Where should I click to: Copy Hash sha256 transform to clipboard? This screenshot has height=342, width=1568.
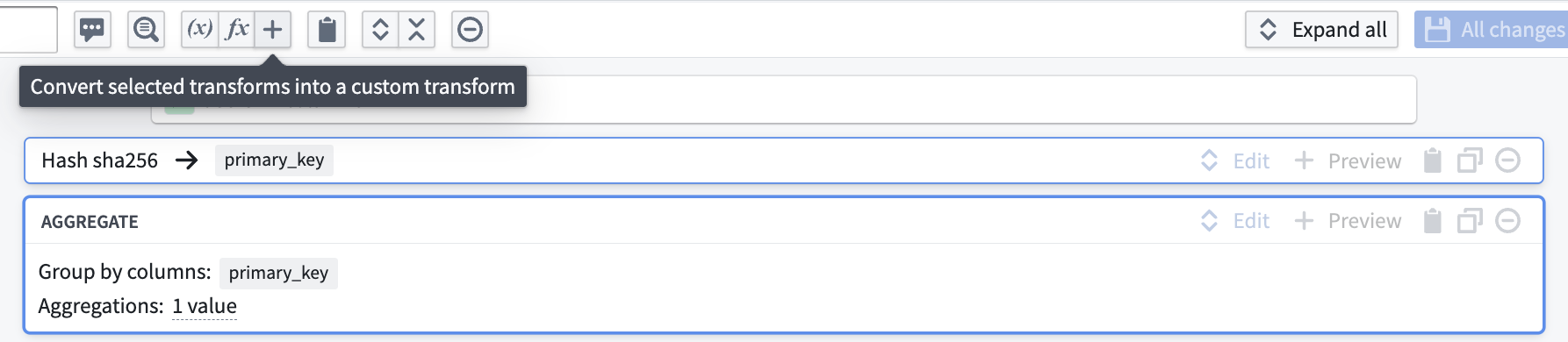pyautogui.click(x=1432, y=160)
